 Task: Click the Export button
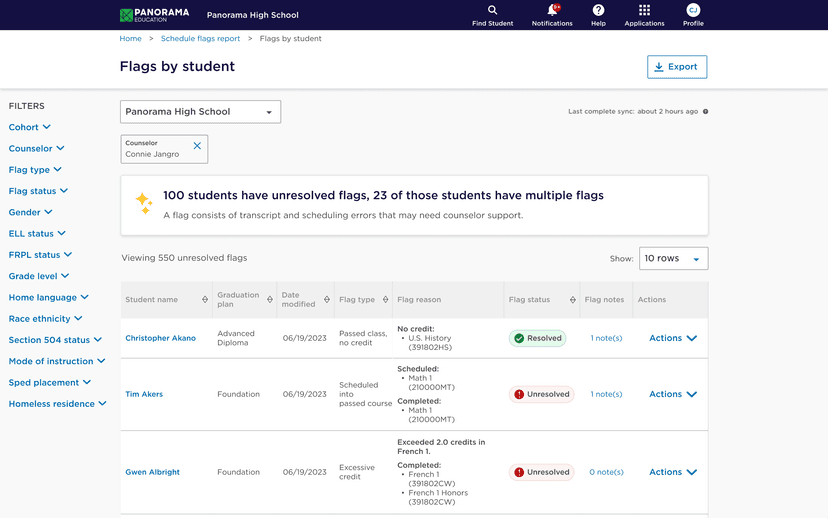[677, 67]
